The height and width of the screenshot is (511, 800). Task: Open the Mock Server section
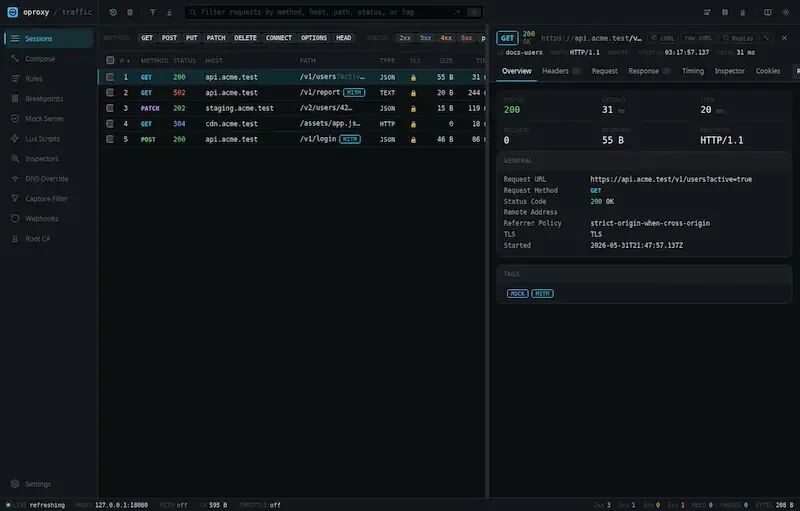click(x=48, y=118)
